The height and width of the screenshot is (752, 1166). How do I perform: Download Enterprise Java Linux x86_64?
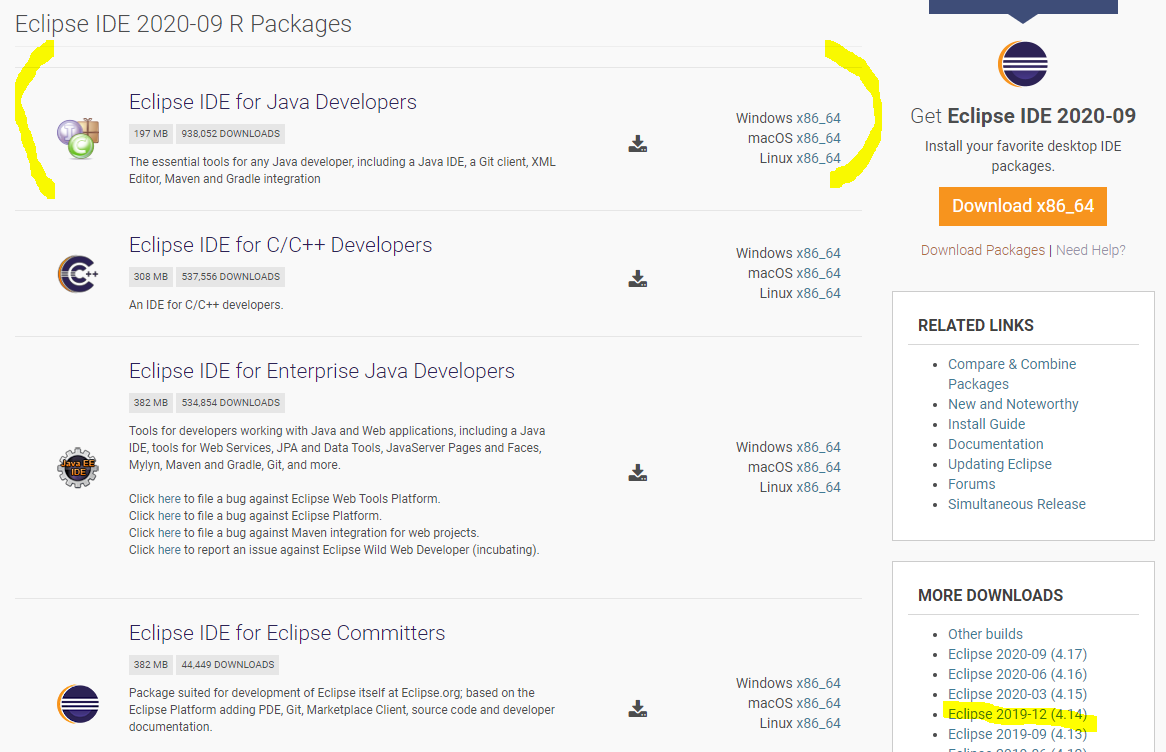click(818, 487)
